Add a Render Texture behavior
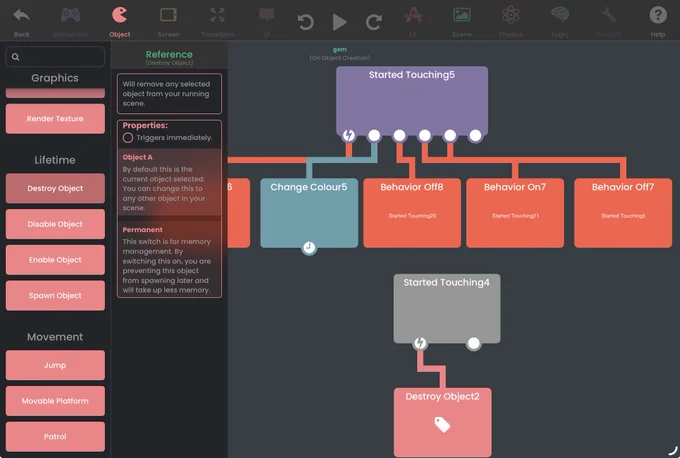The image size is (680, 458). click(x=55, y=118)
